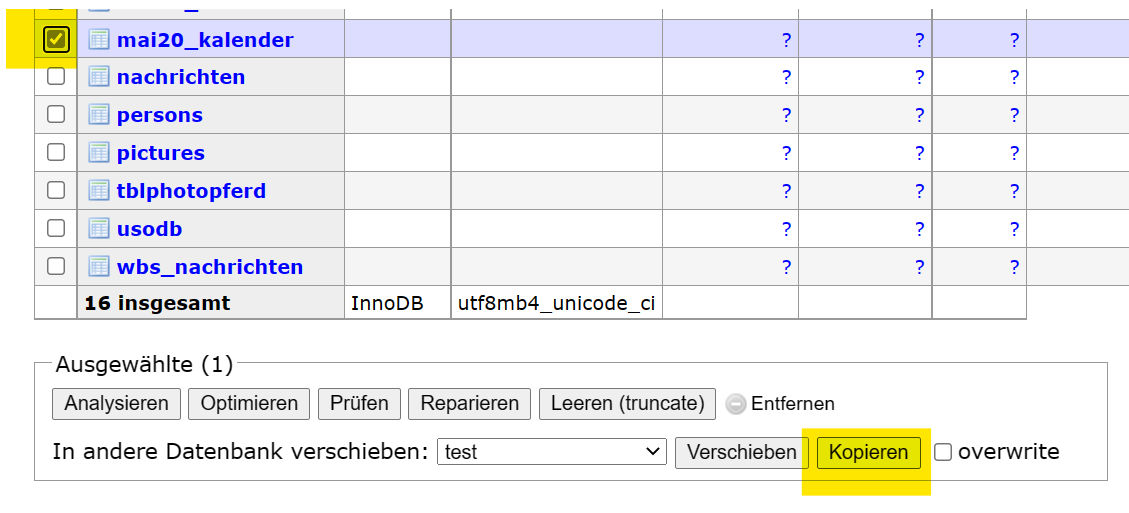Click the Leeren (truncate) button
The image size is (1129, 513).
(627, 404)
